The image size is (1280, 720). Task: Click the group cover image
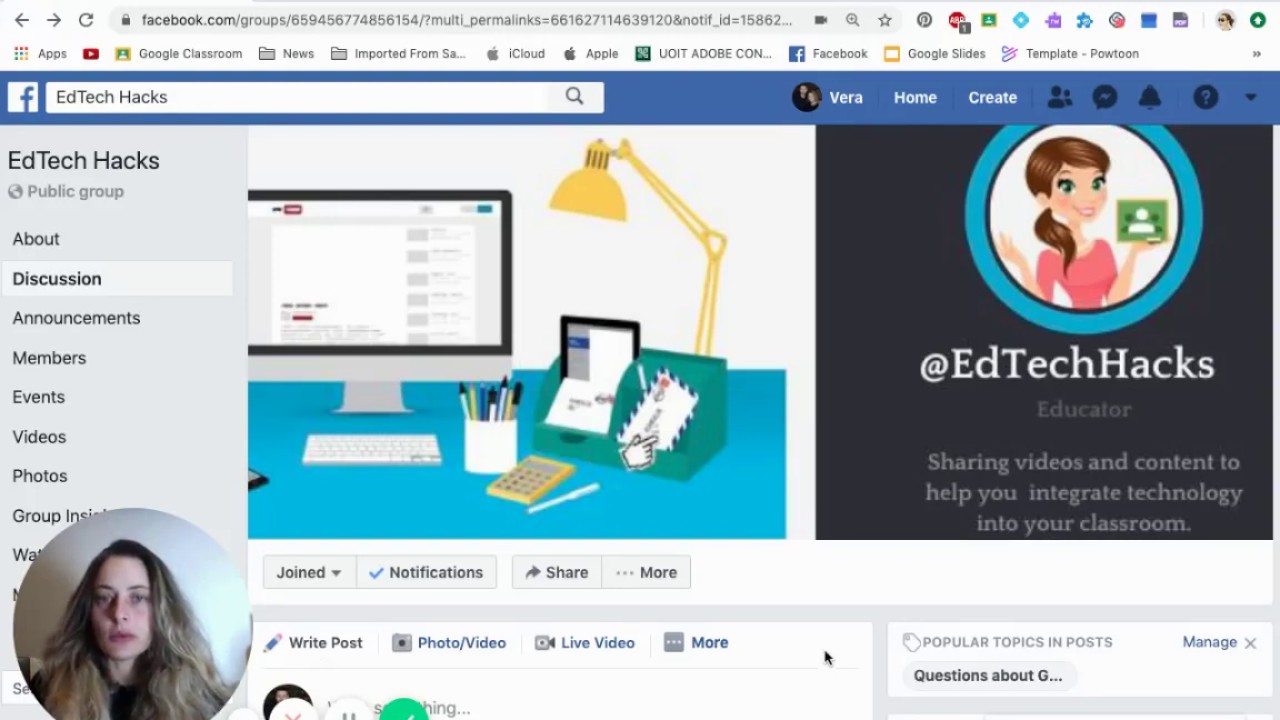(x=760, y=332)
